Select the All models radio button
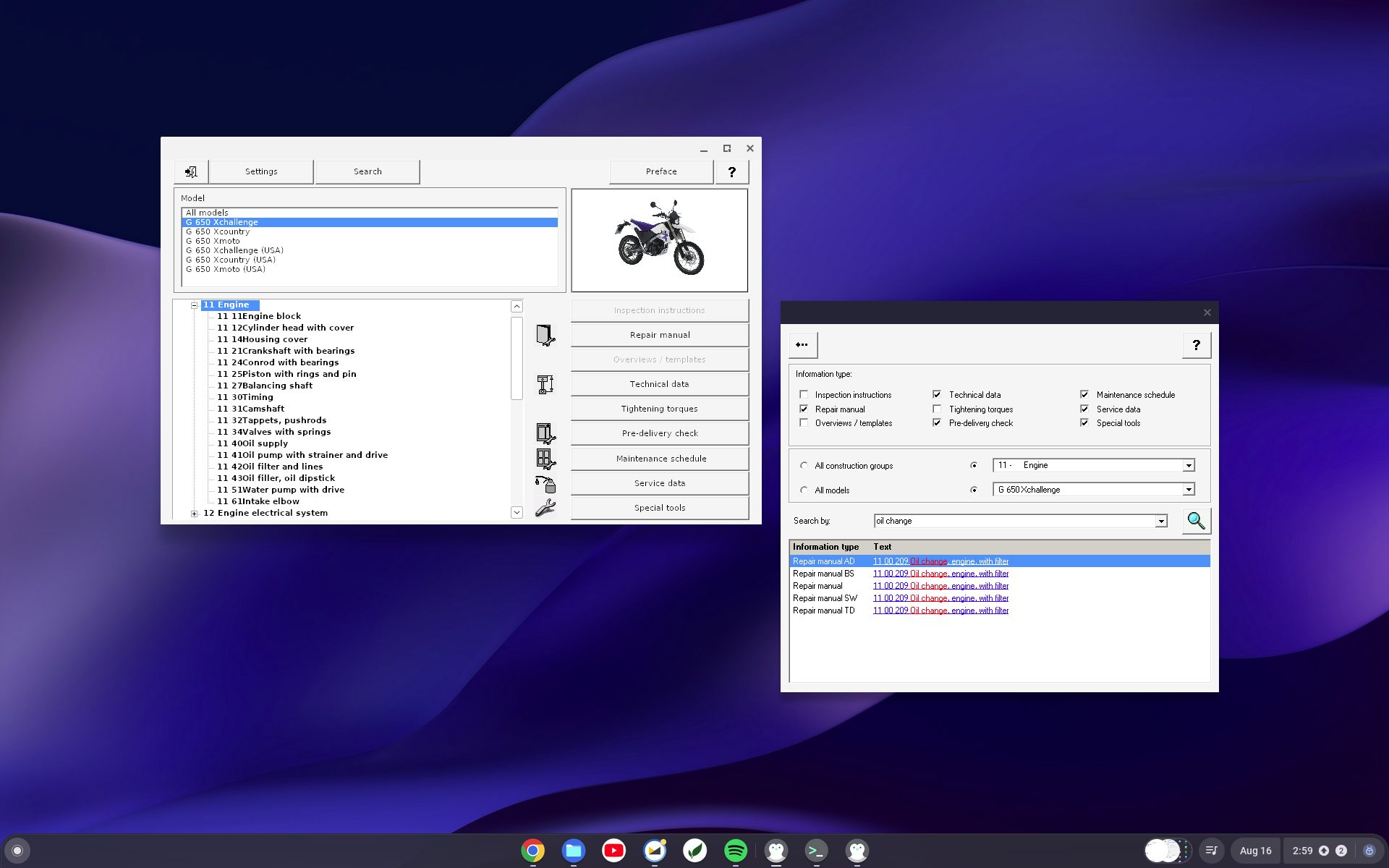The image size is (1389, 868). click(804, 490)
